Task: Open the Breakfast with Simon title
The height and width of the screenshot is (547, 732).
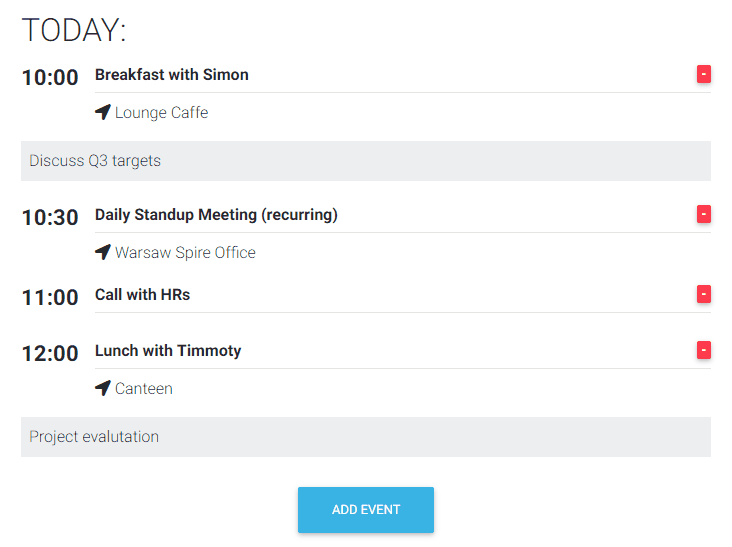Action: 172,75
